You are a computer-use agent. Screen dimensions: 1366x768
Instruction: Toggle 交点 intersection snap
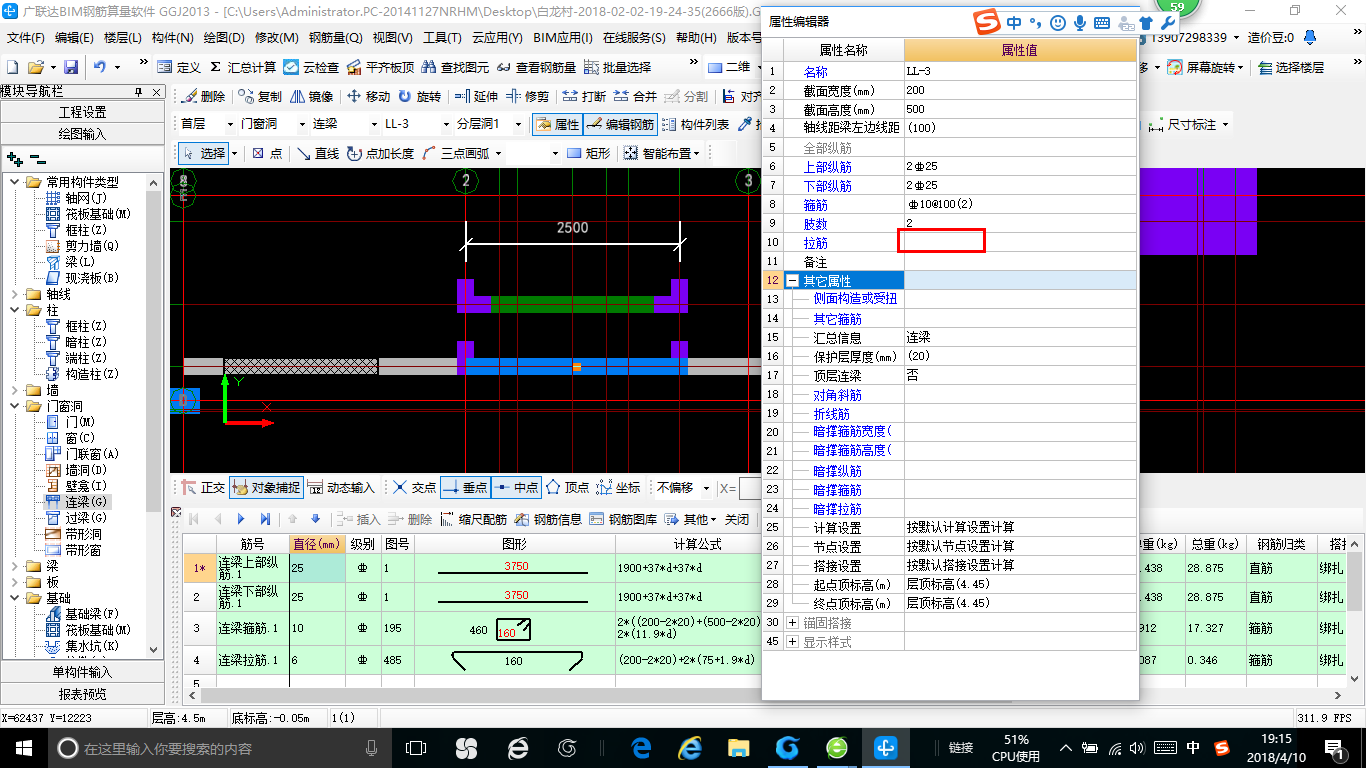414,488
